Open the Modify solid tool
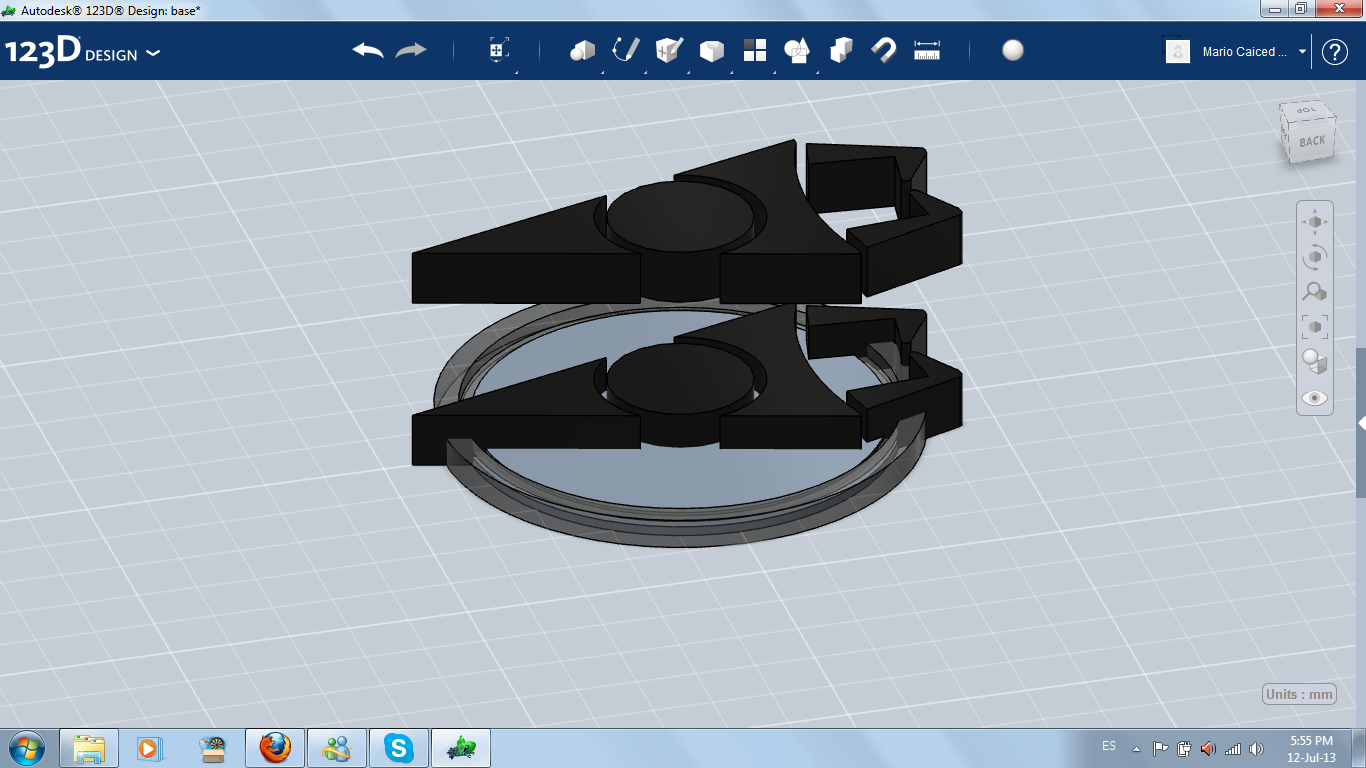The height and width of the screenshot is (768, 1366). pyautogui.click(x=712, y=51)
